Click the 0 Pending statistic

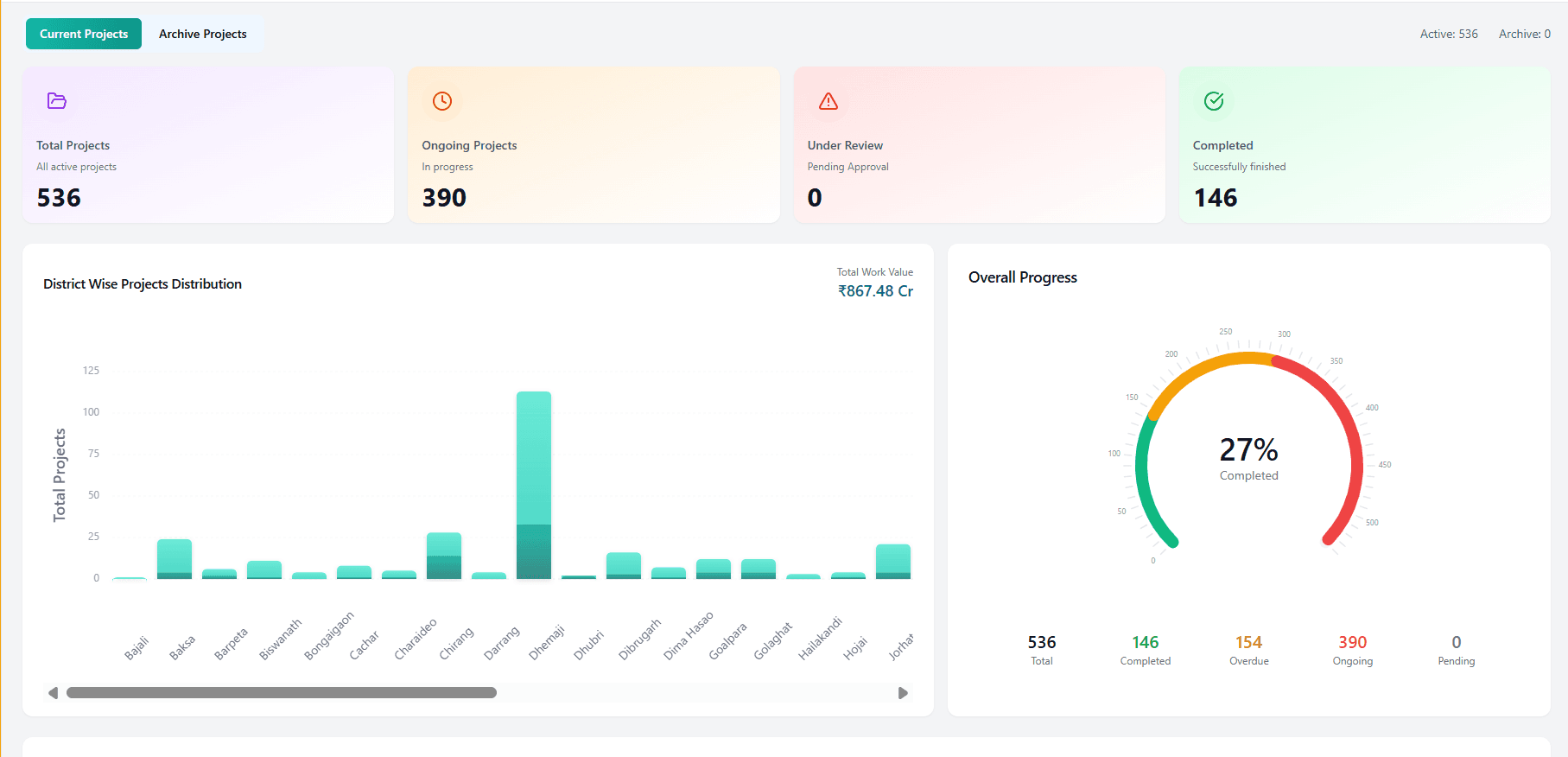point(1457,650)
